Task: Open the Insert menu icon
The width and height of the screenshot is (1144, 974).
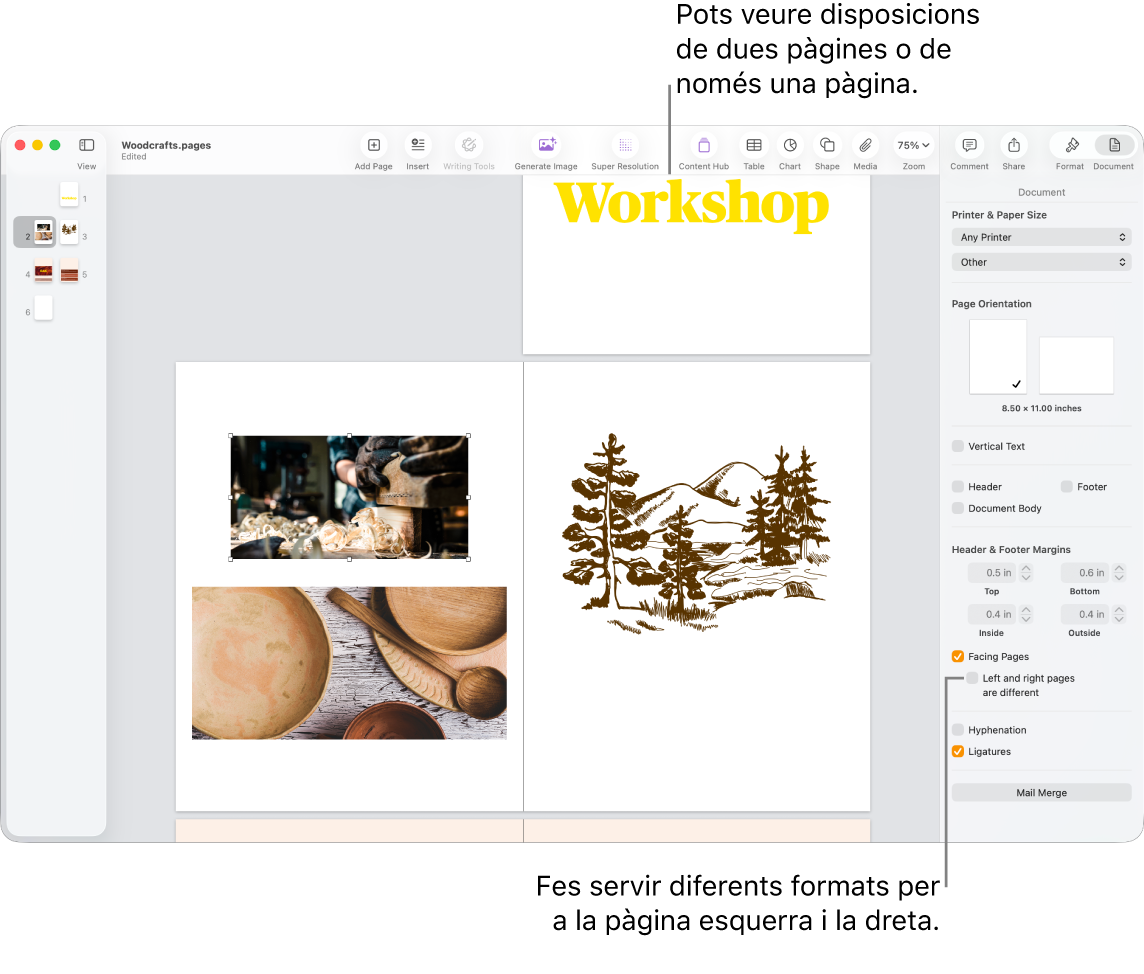Action: [417, 145]
